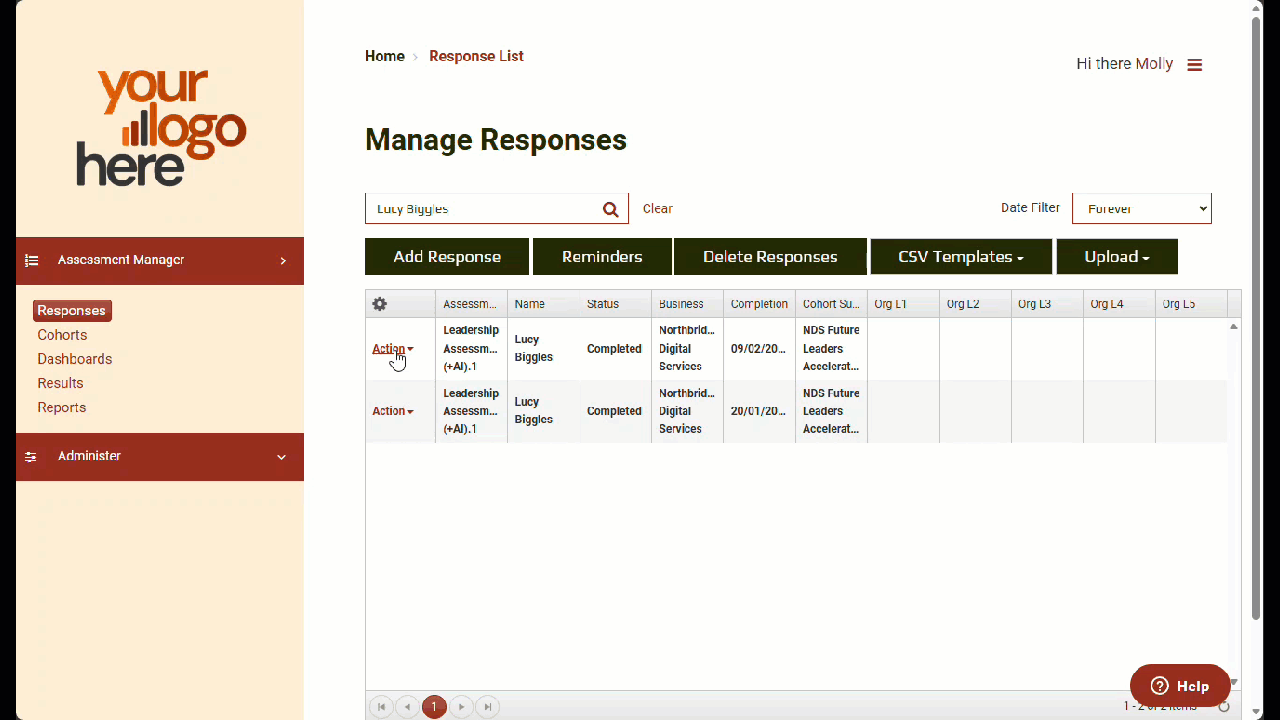Viewport: 1280px width, 720px height.
Task: Jump to the last page of results
Action: click(487, 707)
